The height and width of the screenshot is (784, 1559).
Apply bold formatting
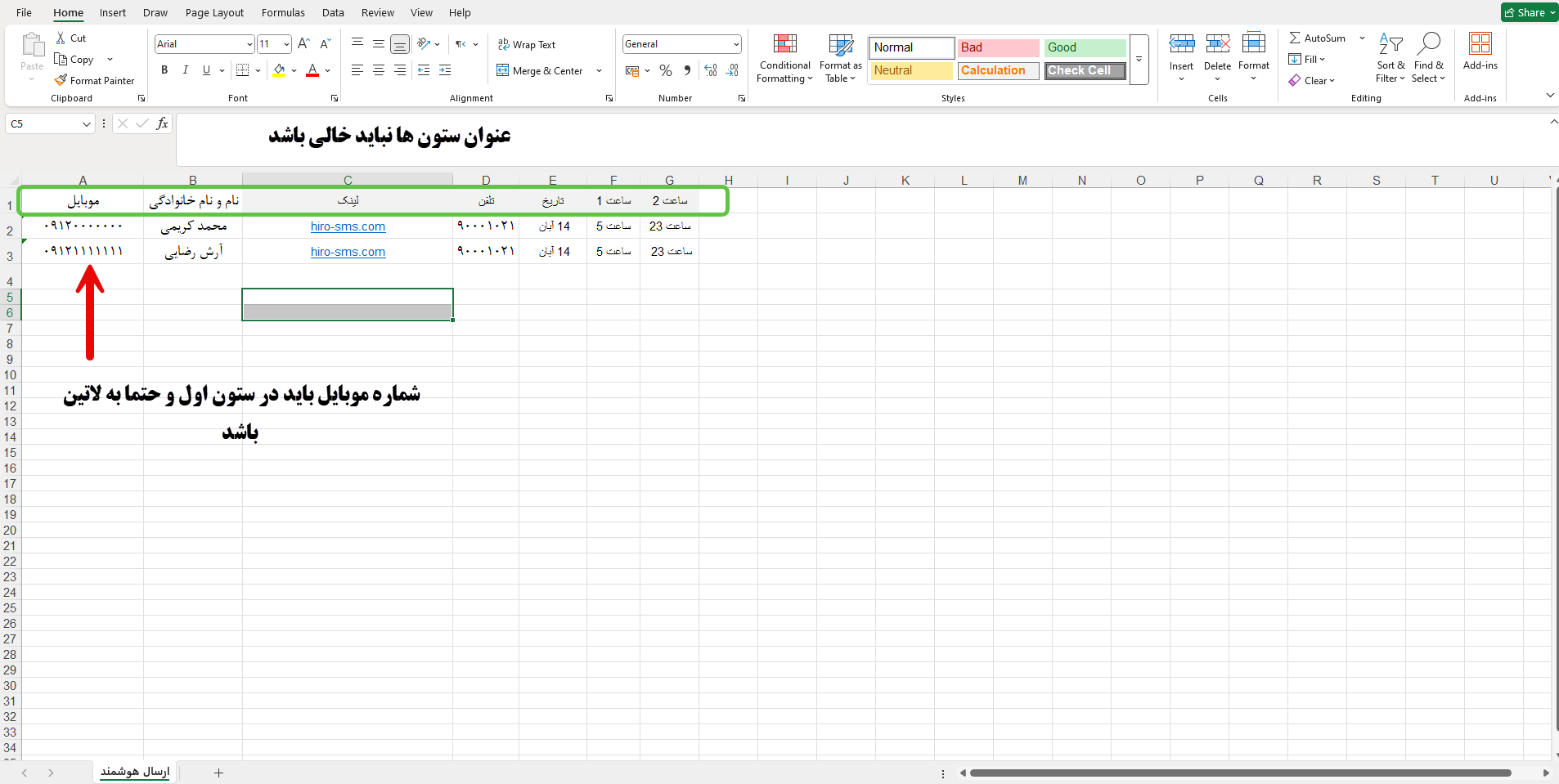pos(164,69)
